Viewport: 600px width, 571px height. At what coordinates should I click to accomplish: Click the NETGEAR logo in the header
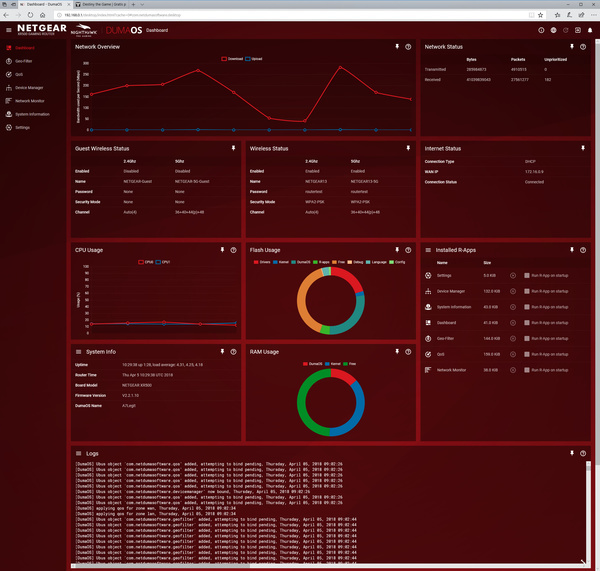[x=42, y=28]
